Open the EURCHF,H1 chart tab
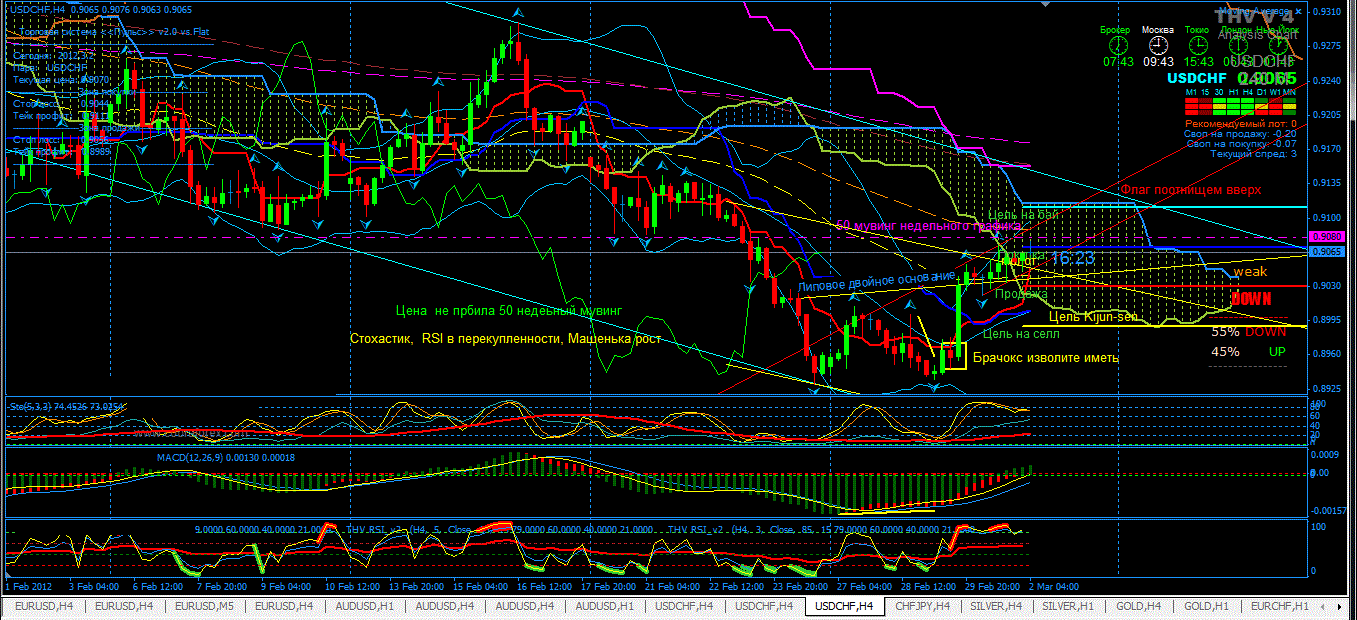Image resolution: width=1357 pixels, height=620 pixels. click(1280, 607)
